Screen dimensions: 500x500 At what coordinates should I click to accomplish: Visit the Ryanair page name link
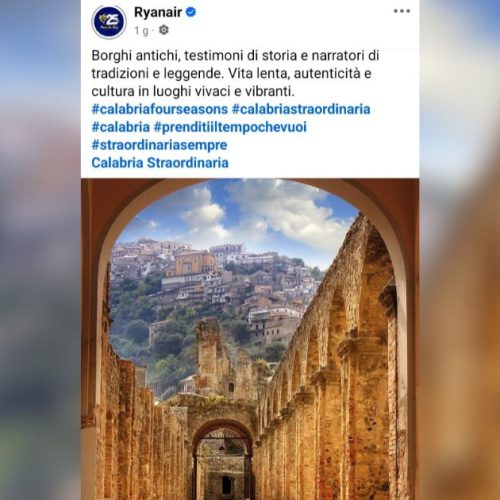click(x=158, y=12)
